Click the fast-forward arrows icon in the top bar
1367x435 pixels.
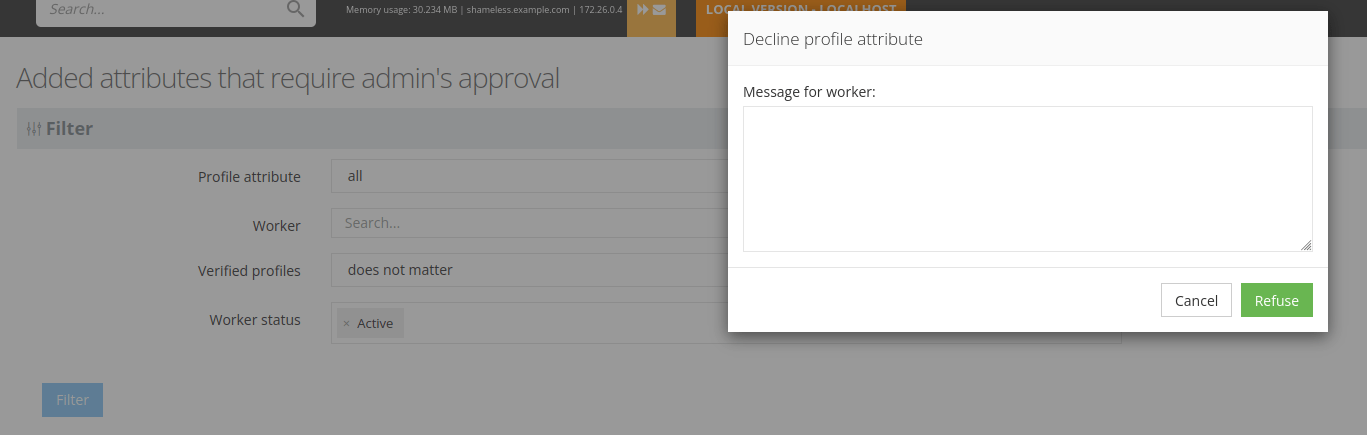click(643, 9)
